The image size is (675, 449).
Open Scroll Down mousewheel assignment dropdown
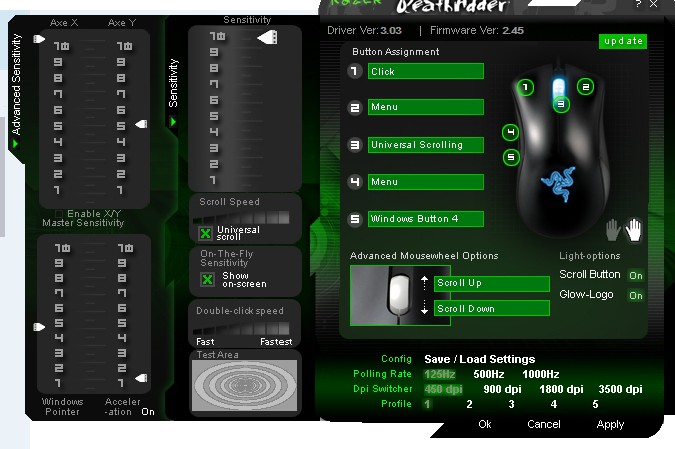click(x=492, y=308)
